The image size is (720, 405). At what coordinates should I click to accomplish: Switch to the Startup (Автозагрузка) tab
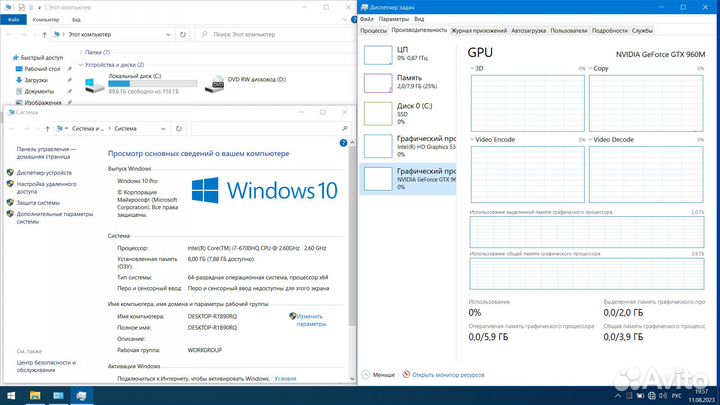click(x=528, y=30)
